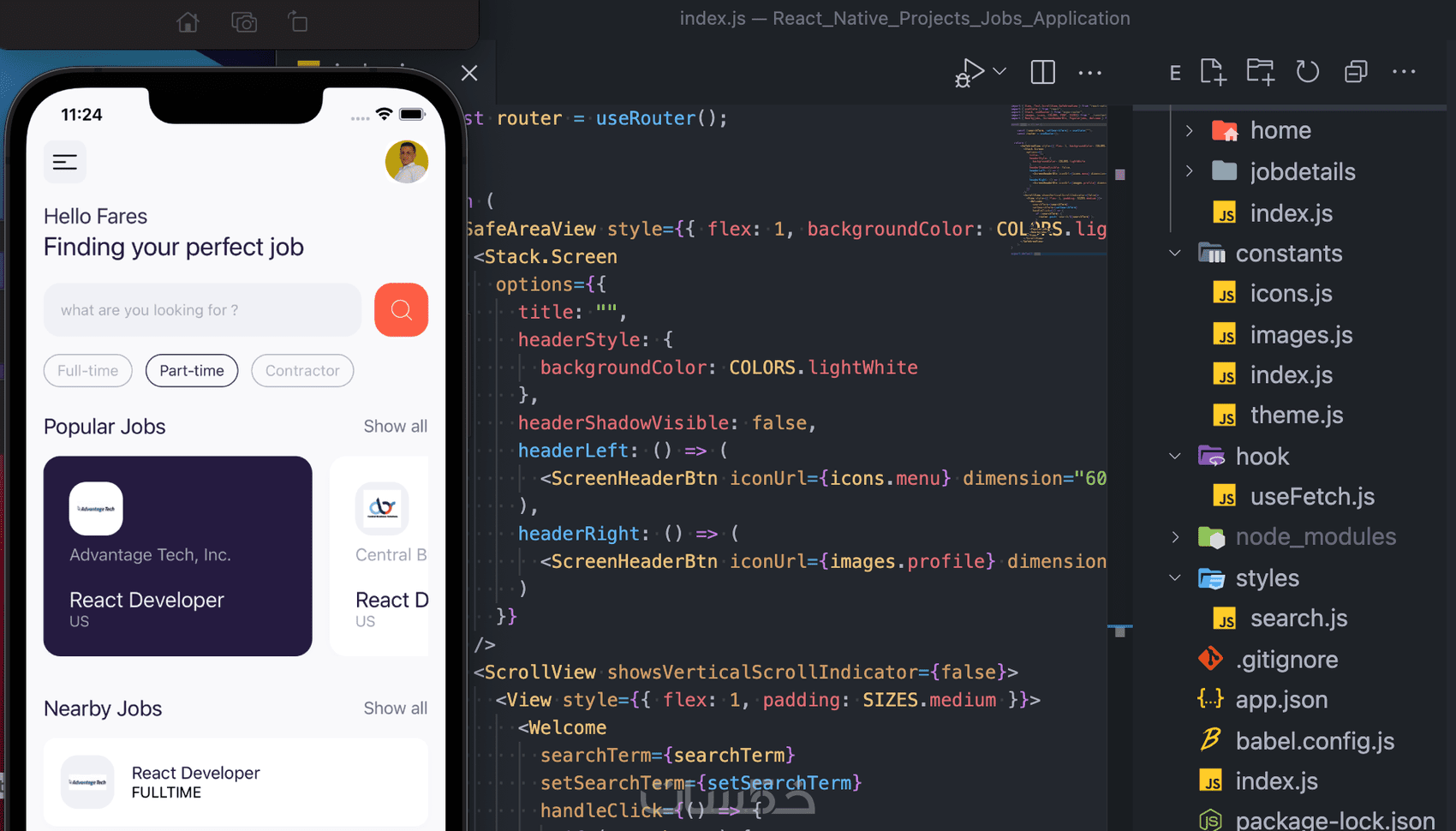Click 'headerShadowVisible' in the code

coord(624,423)
